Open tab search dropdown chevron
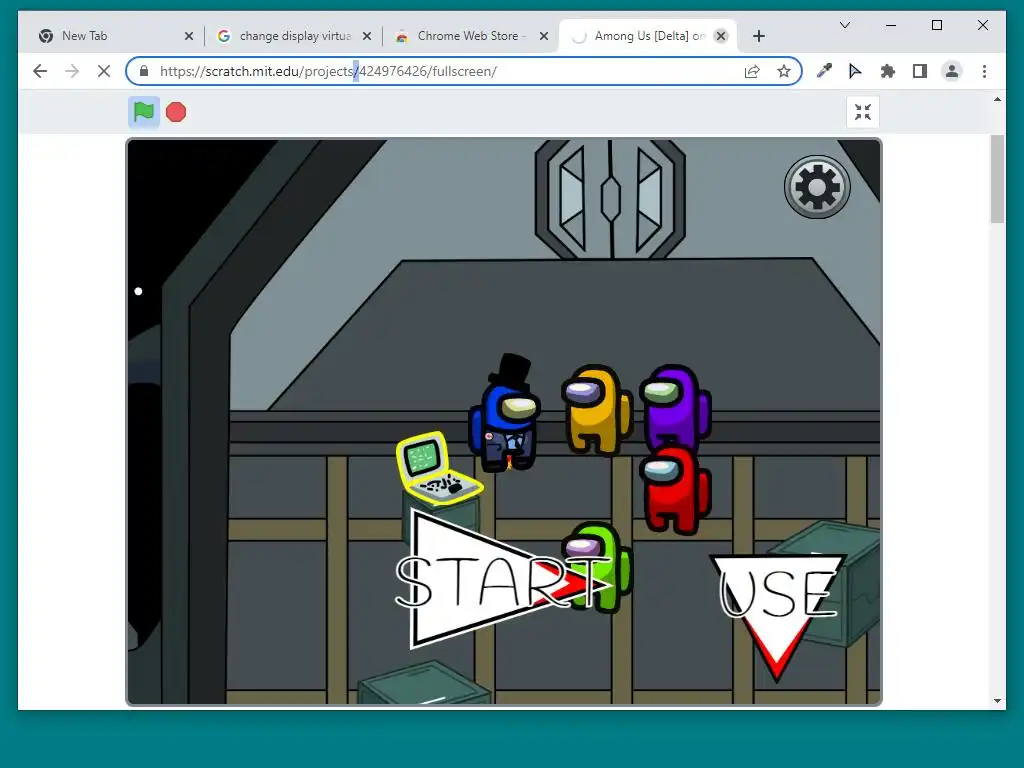 point(844,25)
